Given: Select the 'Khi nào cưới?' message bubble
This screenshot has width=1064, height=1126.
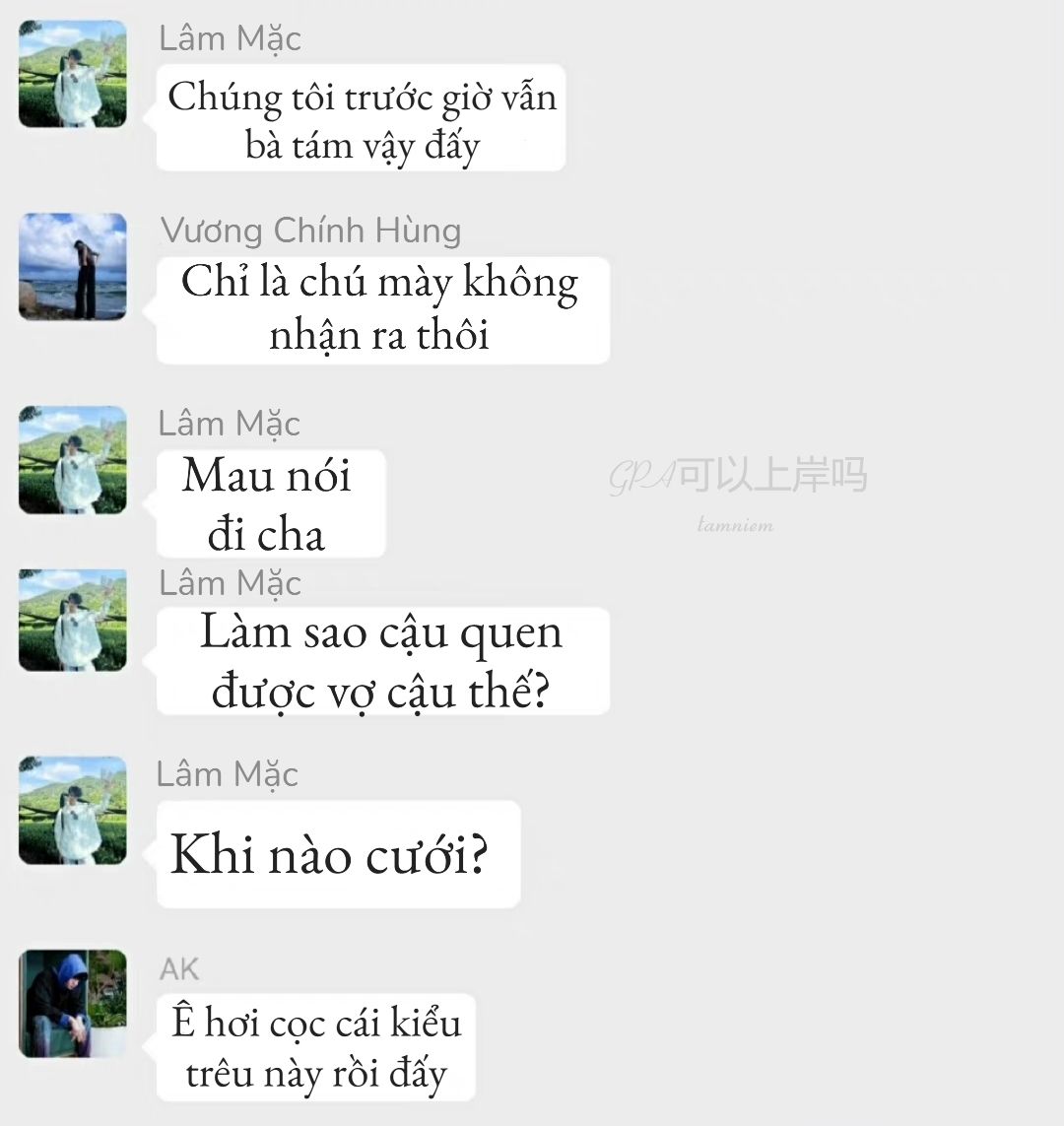Looking at the screenshot, I should click(x=338, y=854).
